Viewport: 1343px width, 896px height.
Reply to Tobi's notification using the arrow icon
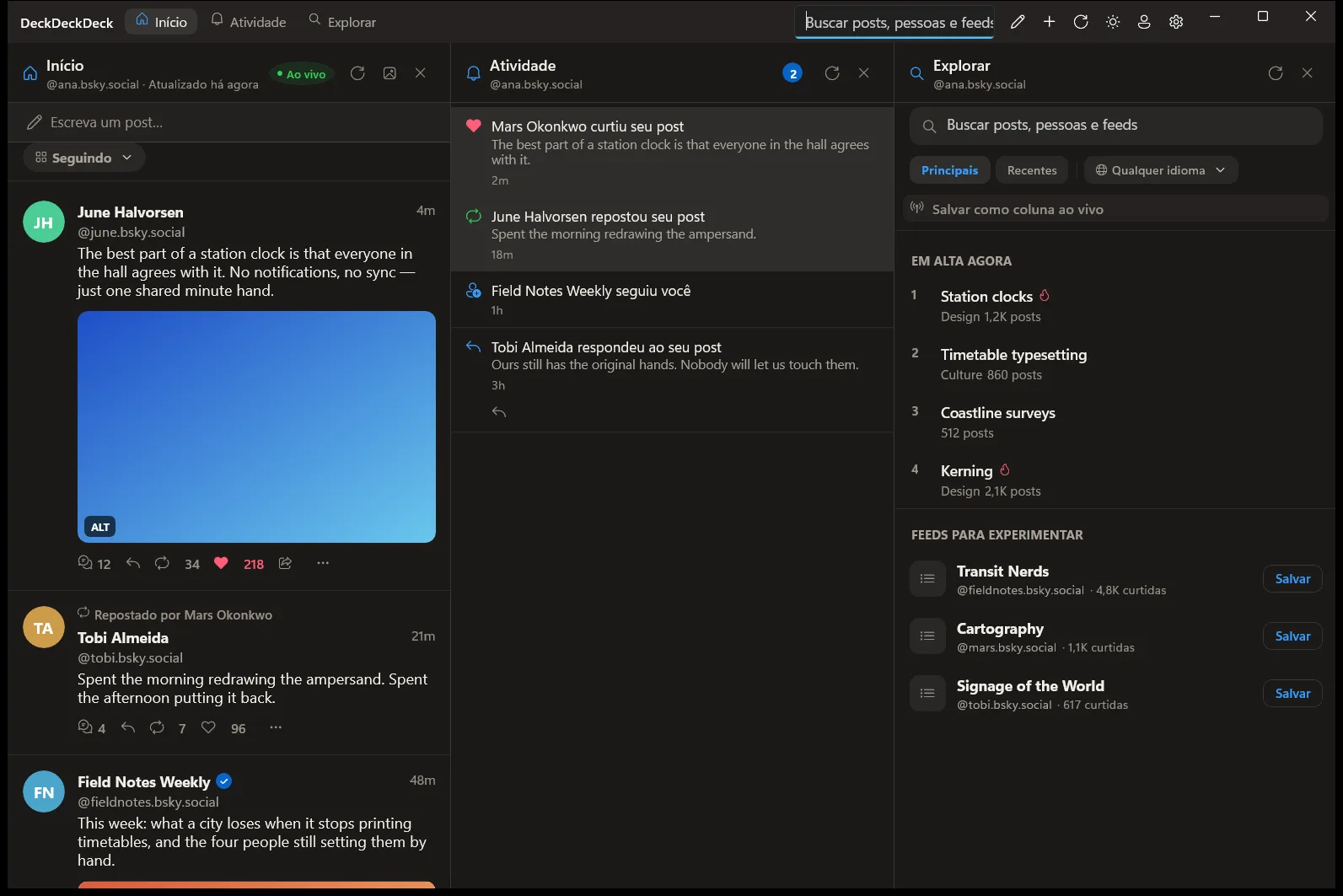499,412
